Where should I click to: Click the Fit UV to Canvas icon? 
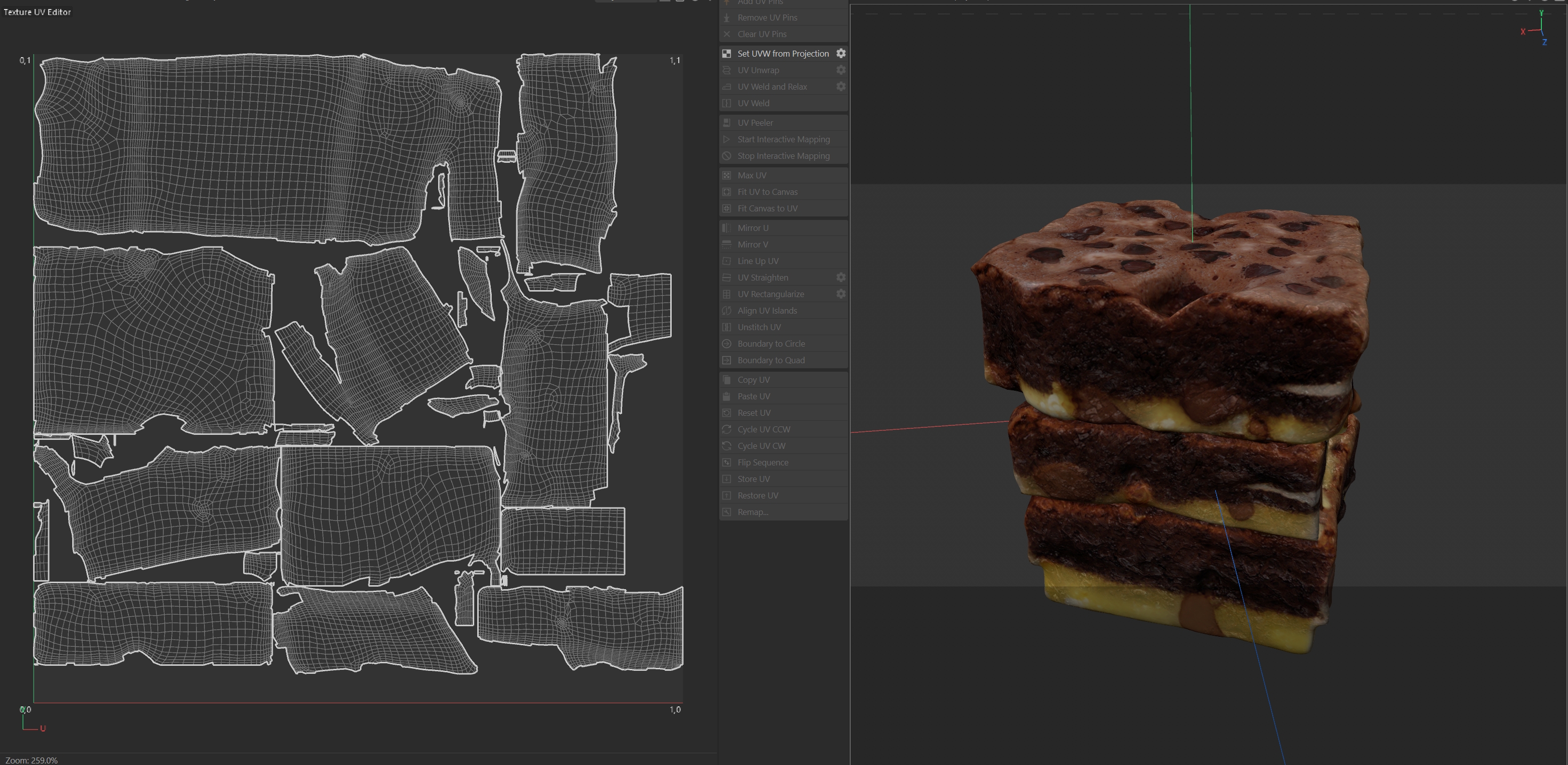[726, 191]
